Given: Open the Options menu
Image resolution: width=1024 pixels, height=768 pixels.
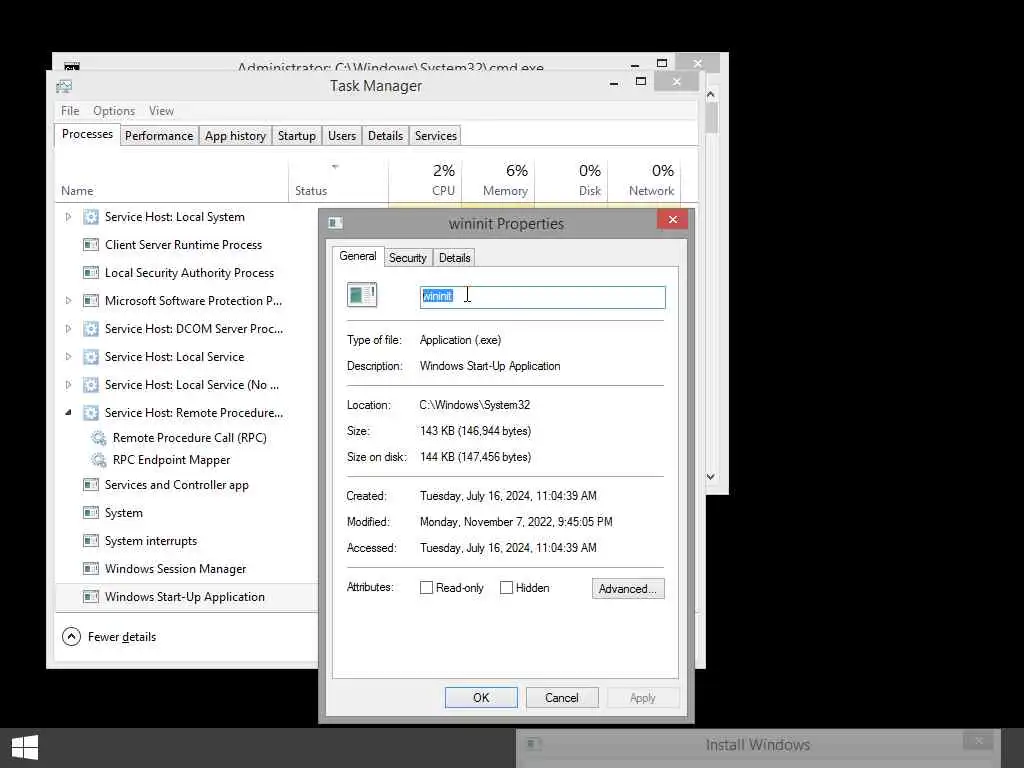Looking at the screenshot, I should coord(114,111).
